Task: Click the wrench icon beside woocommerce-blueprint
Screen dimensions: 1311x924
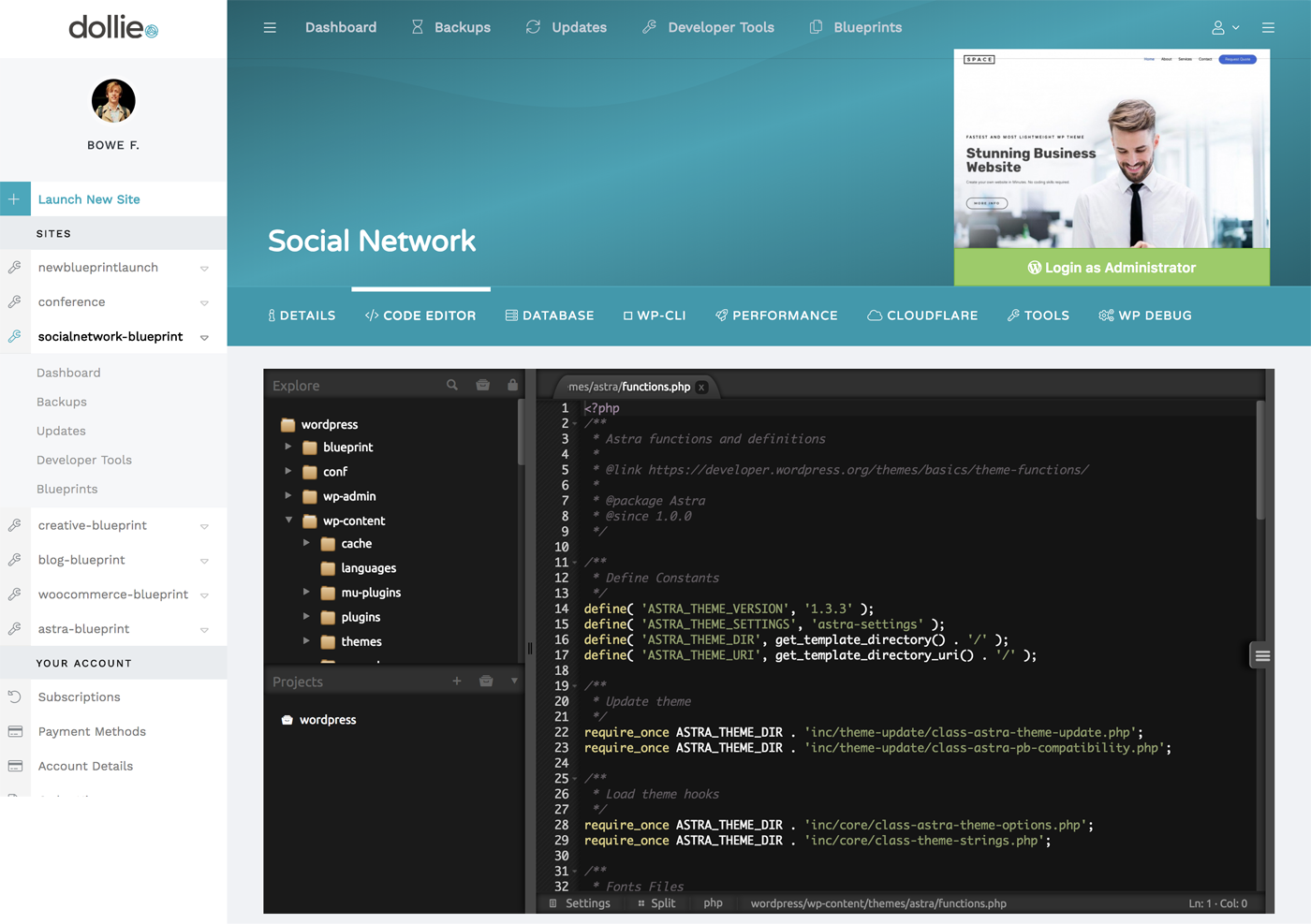Action: coord(15,594)
